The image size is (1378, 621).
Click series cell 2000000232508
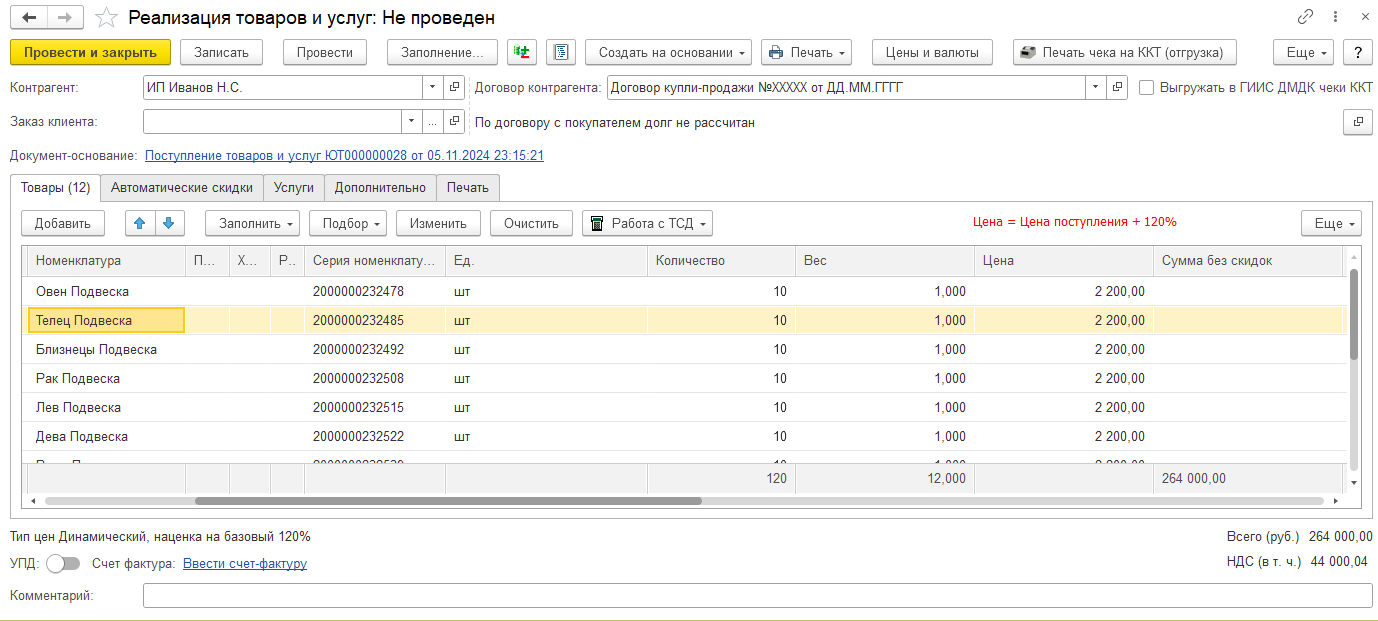[x=375, y=378]
